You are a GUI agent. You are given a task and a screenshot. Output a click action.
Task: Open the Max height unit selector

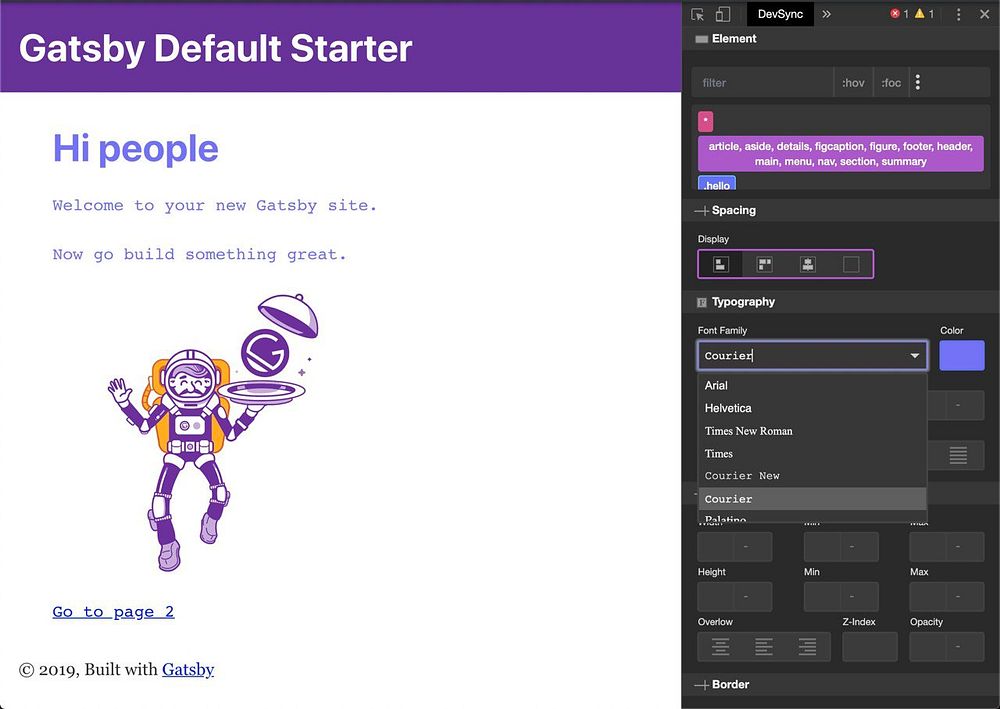pos(966,597)
